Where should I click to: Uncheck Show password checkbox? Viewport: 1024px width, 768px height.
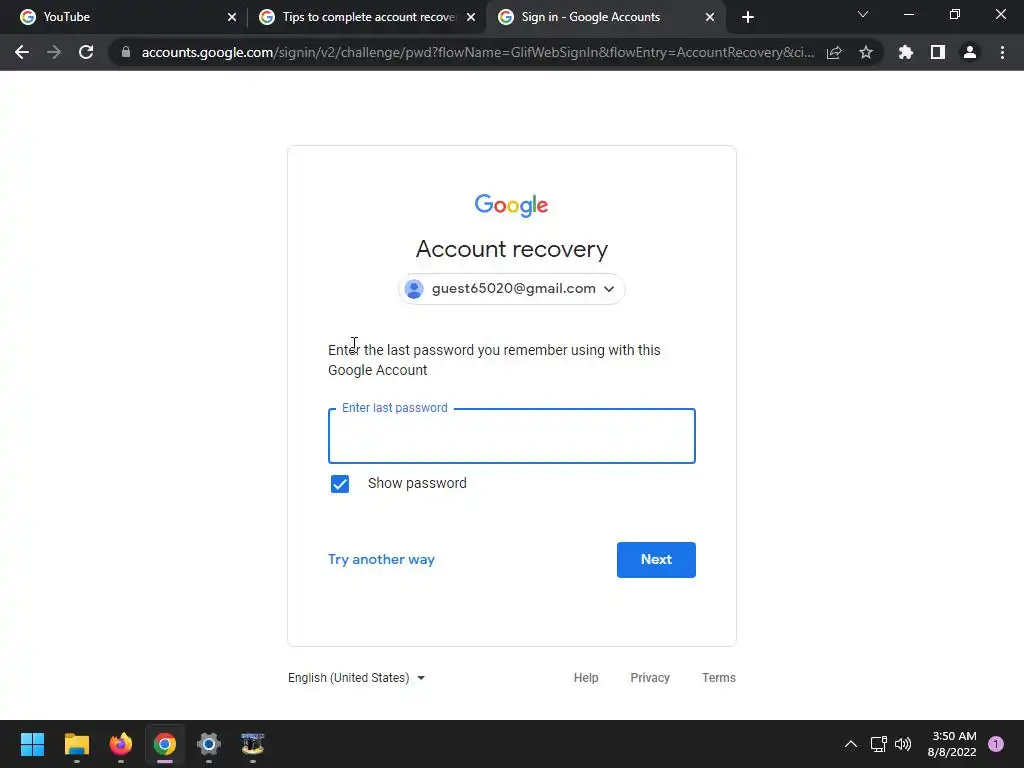pos(340,484)
